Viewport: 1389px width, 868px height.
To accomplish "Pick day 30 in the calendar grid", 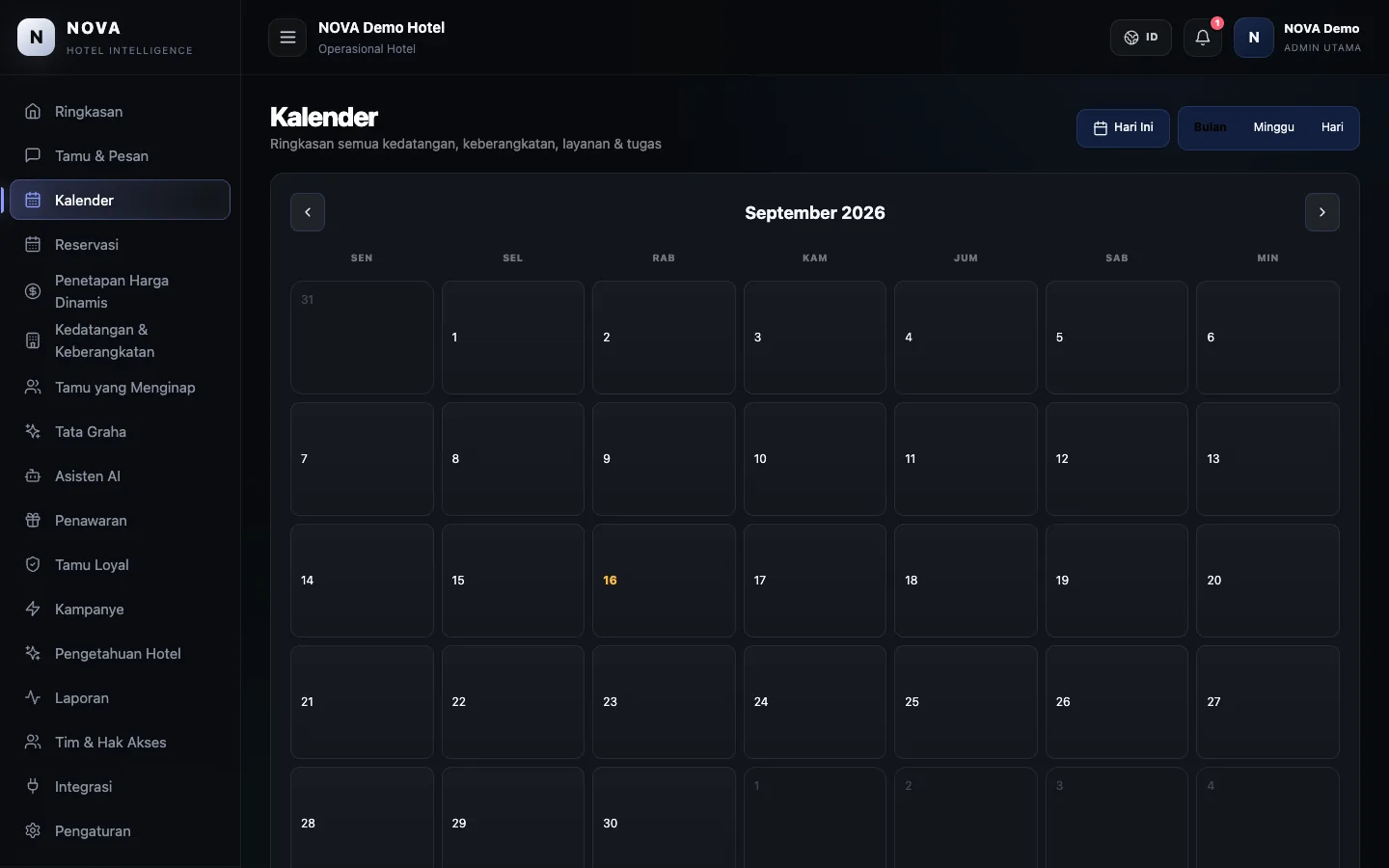I will tap(664, 818).
